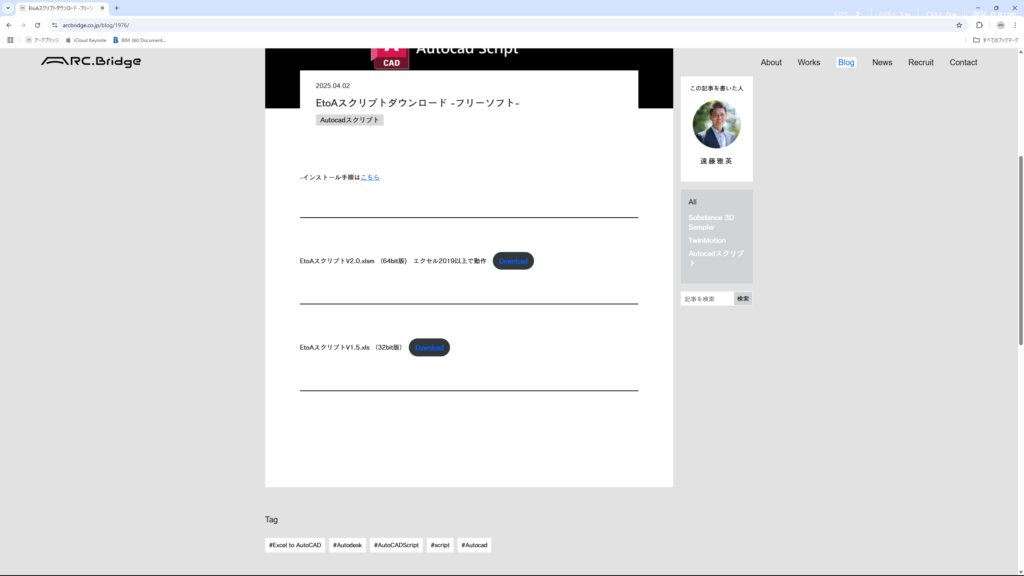Close the EtoA script download tab
Viewport: 1024px width, 576px height.
pos(102,8)
